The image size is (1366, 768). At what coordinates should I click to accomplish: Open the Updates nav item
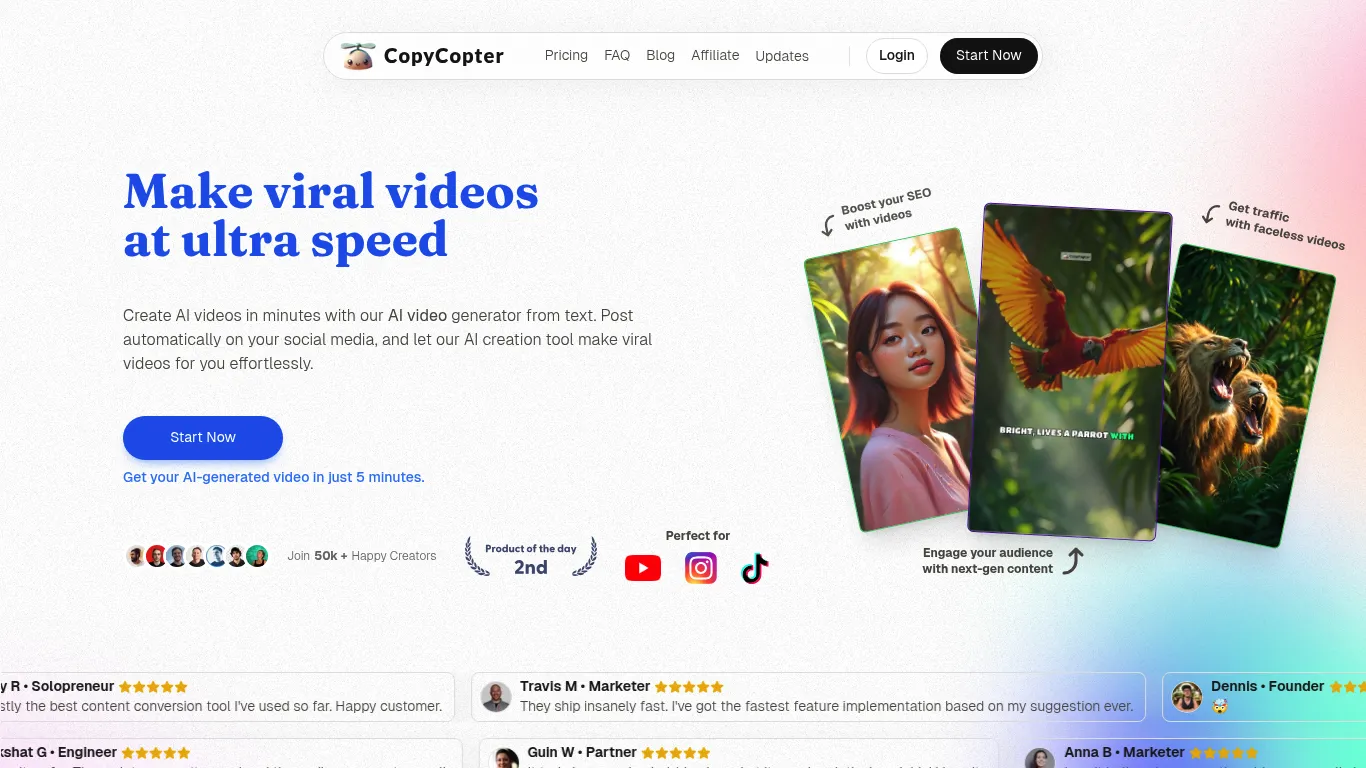(x=782, y=56)
